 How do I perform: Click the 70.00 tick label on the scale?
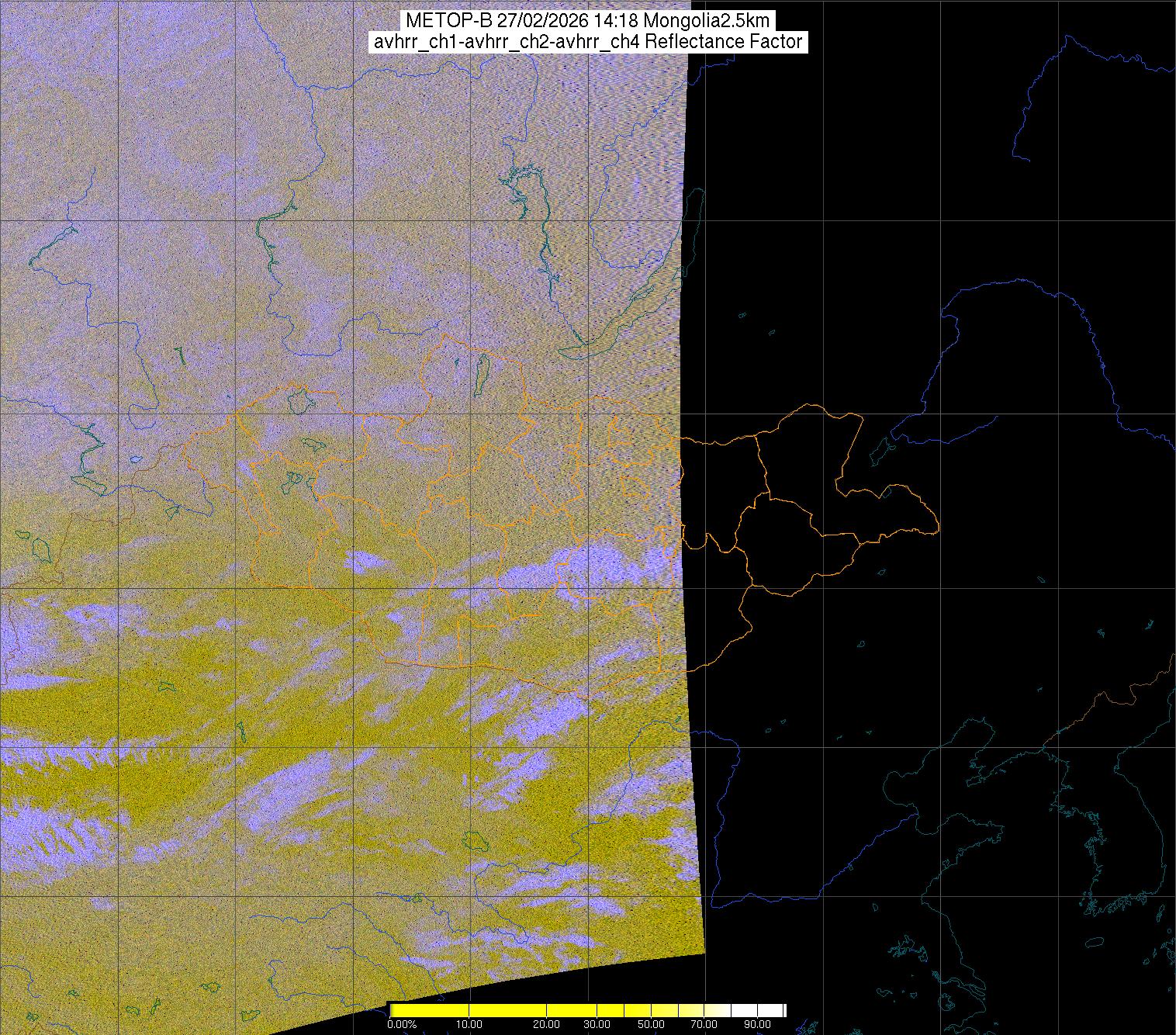click(x=704, y=1025)
